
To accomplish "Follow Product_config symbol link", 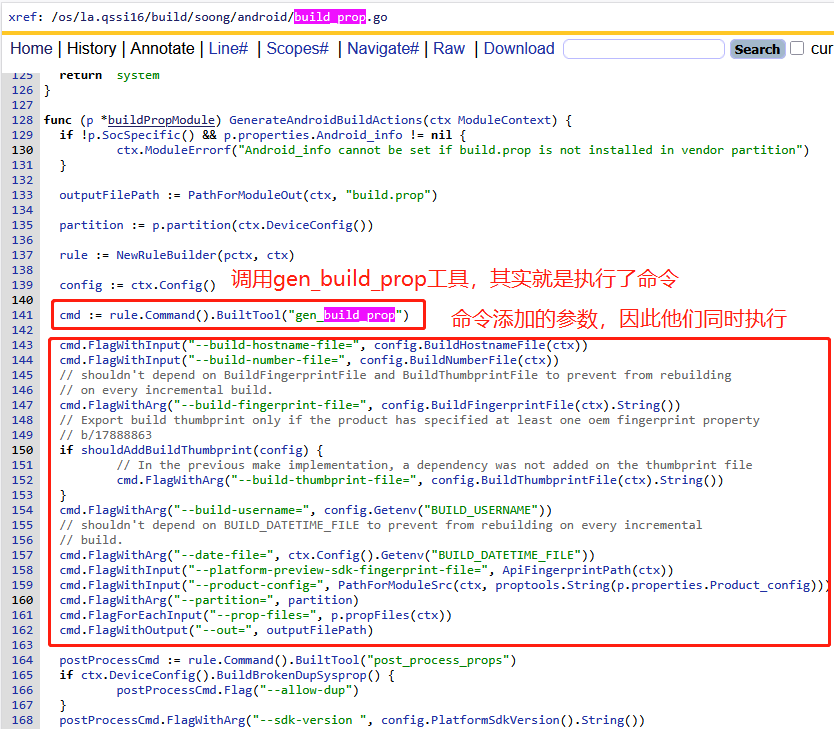I will [x=760, y=585].
